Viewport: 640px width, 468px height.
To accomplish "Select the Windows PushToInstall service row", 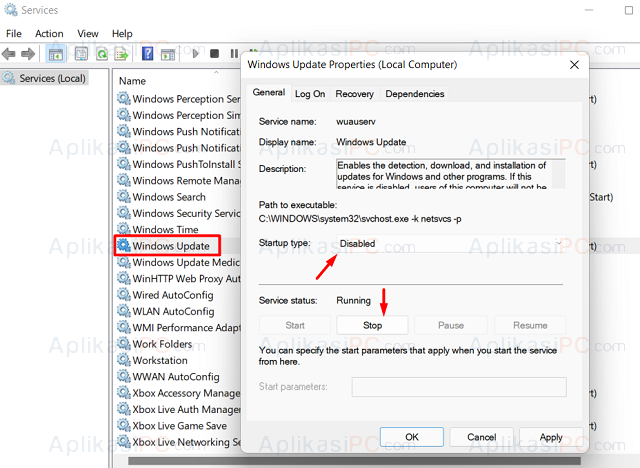I will [x=178, y=164].
